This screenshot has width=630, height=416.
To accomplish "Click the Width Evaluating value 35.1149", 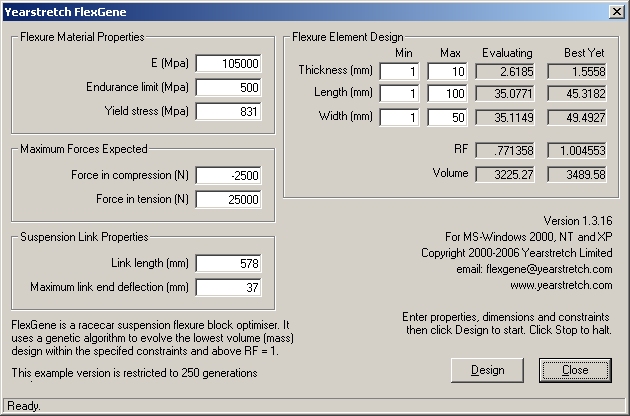I will (x=505, y=117).
